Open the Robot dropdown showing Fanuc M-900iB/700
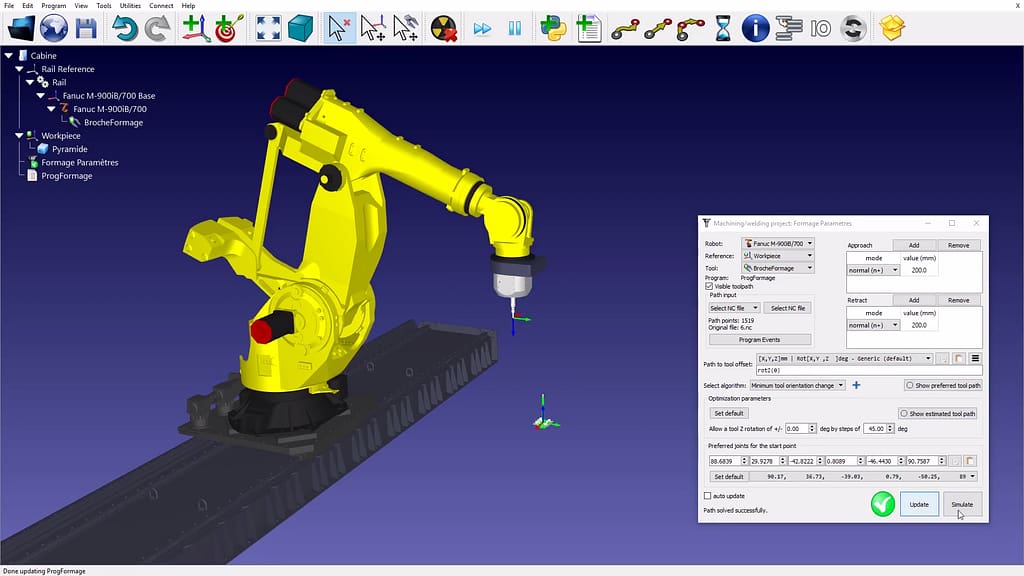1024x576 pixels. pos(778,243)
